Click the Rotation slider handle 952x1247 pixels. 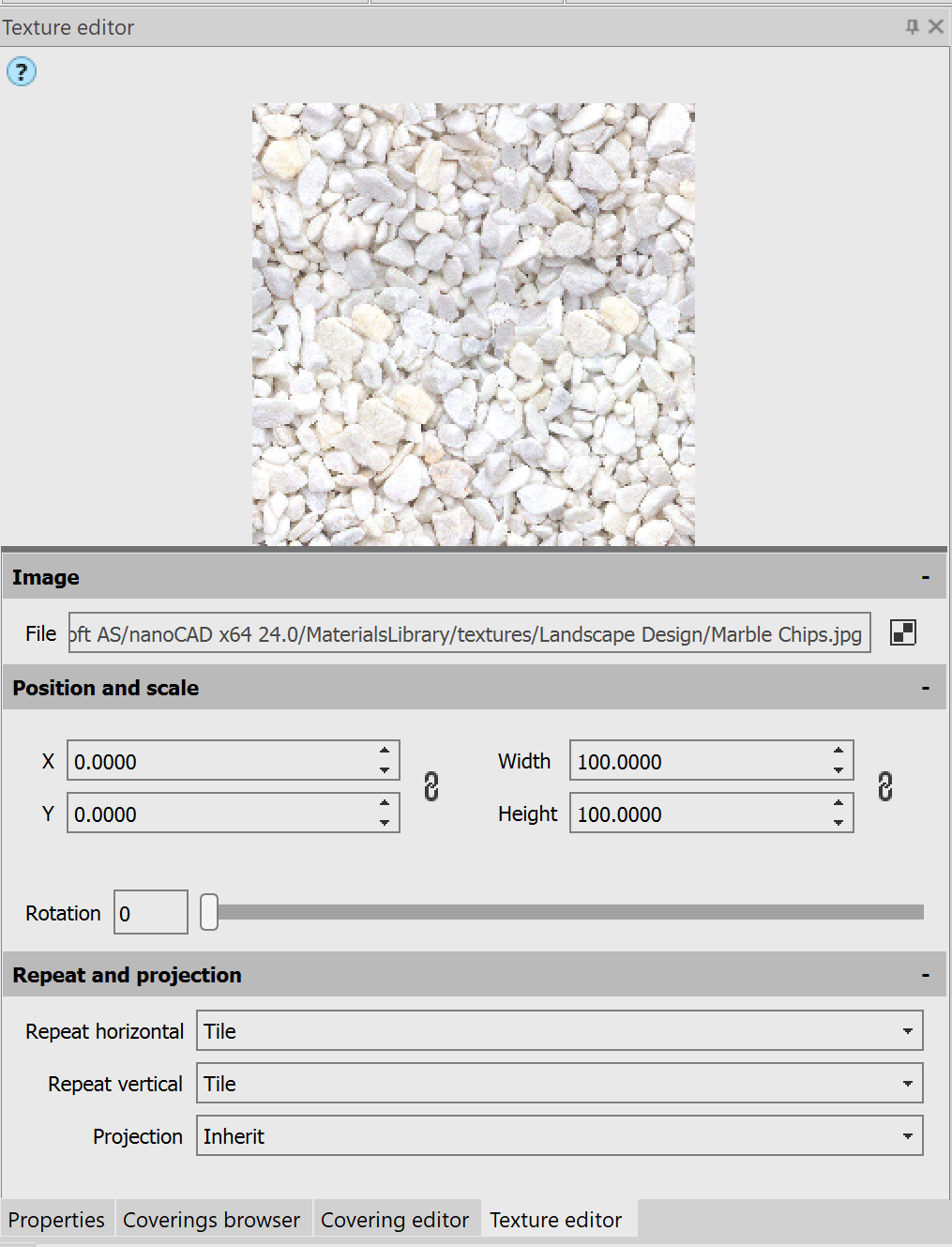click(209, 912)
